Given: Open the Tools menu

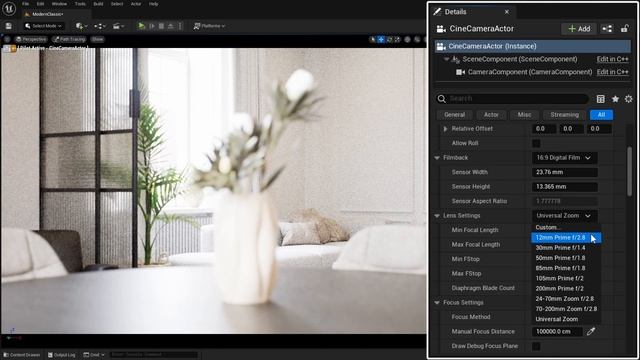Looking at the screenshot, I should coord(80,4).
